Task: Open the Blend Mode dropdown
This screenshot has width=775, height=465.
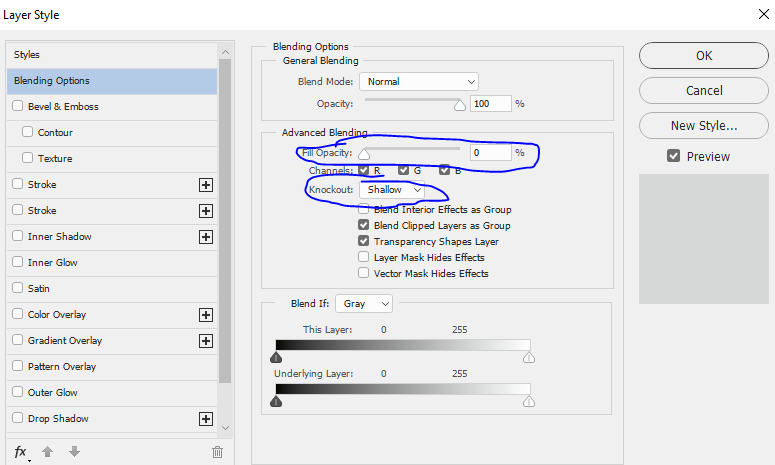Action: coord(419,82)
